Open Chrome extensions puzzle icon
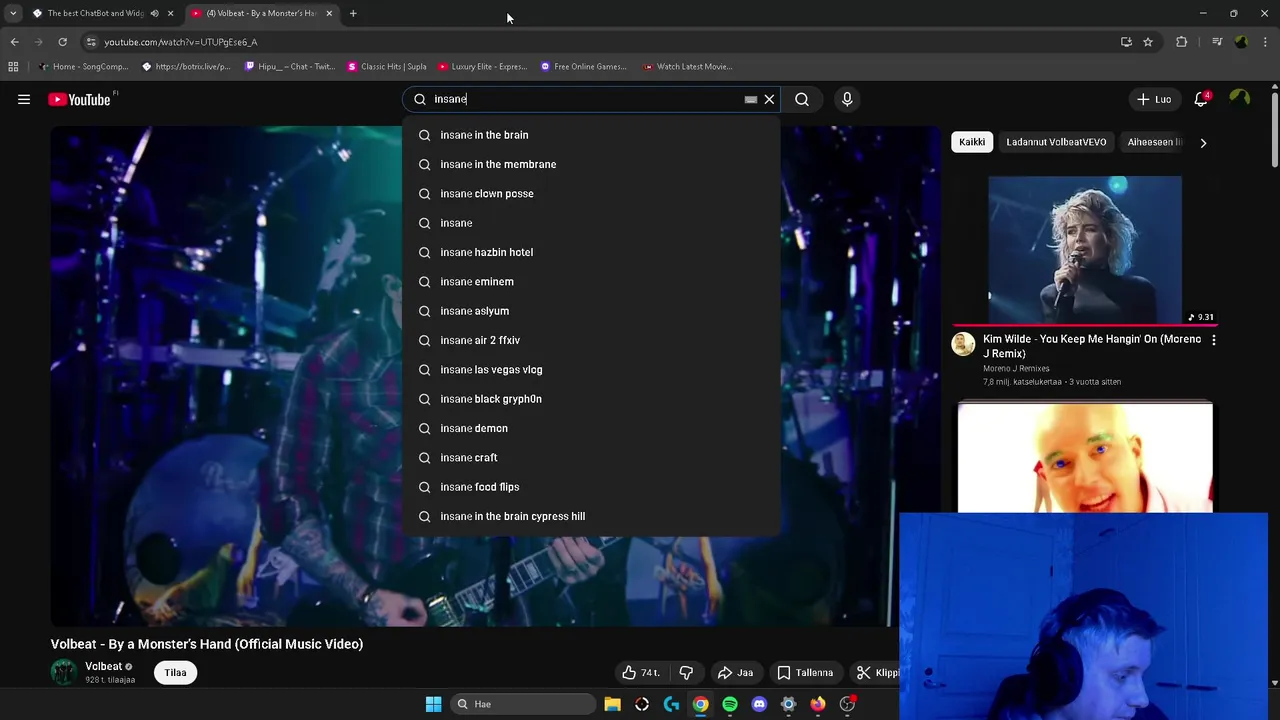Screen dimensions: 1280x720 pos(1182,42)
